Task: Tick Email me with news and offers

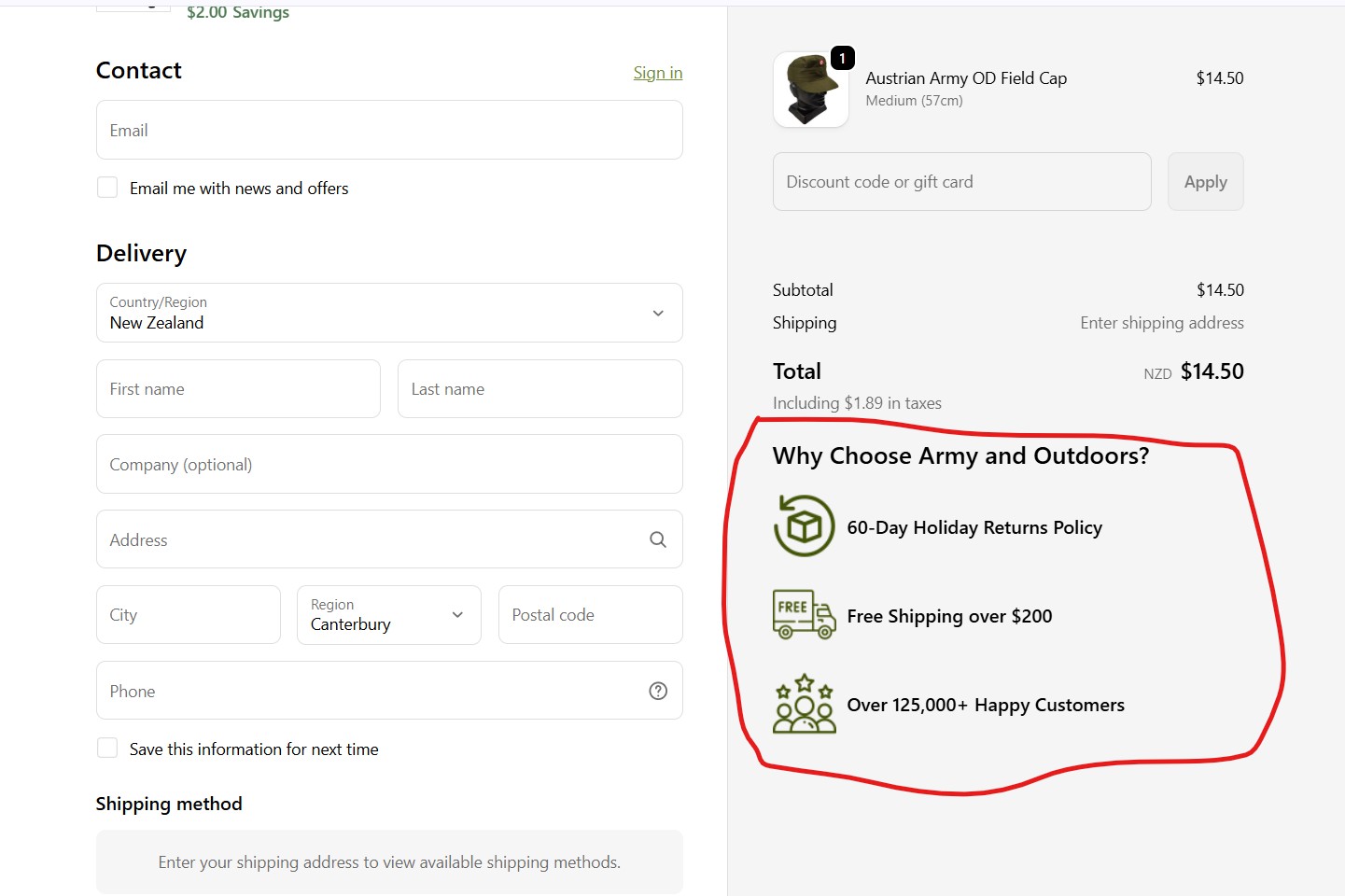Action: coord(107,188)
